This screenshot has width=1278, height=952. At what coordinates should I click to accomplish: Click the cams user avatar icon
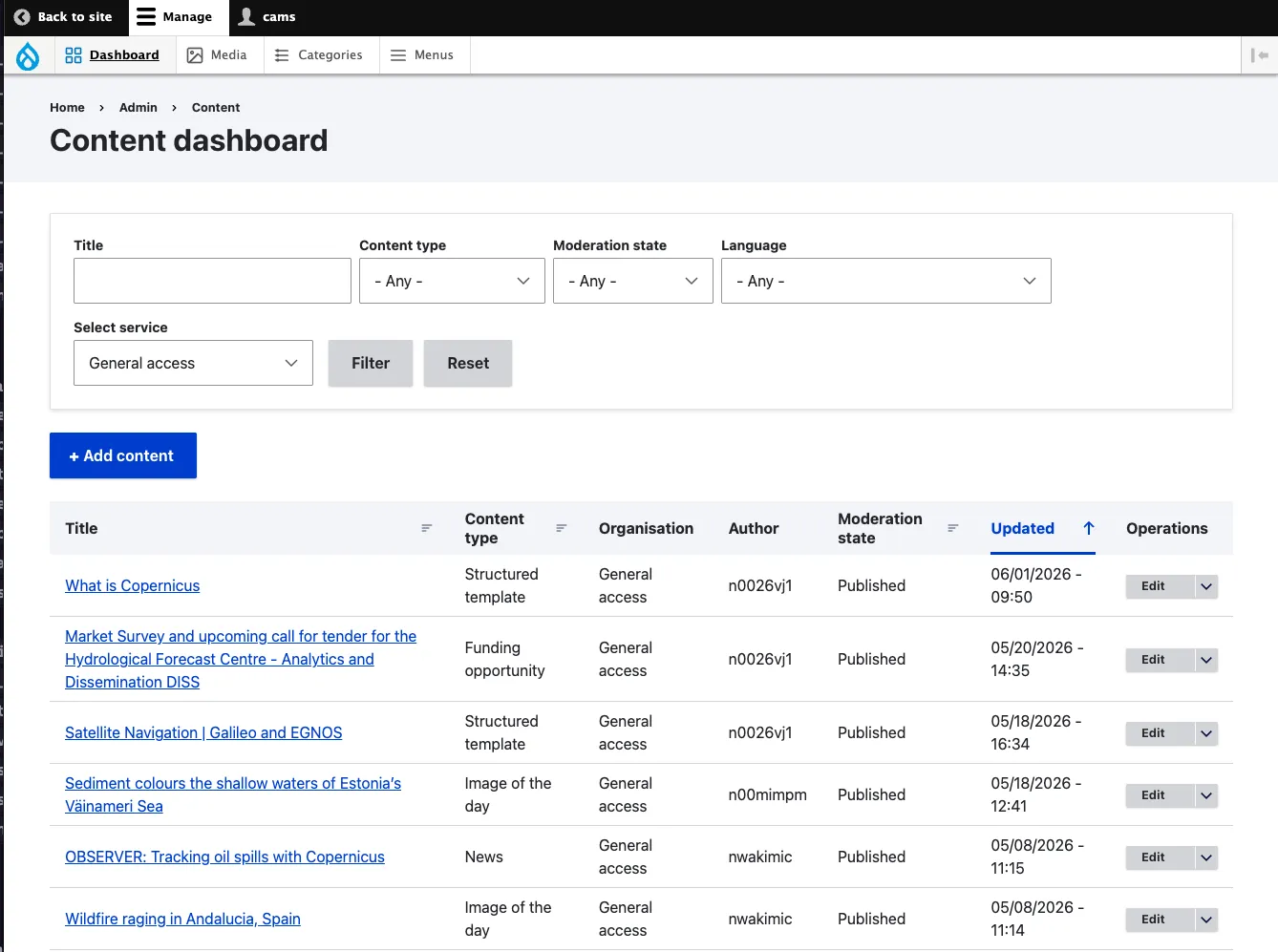[x=246, y=17]
